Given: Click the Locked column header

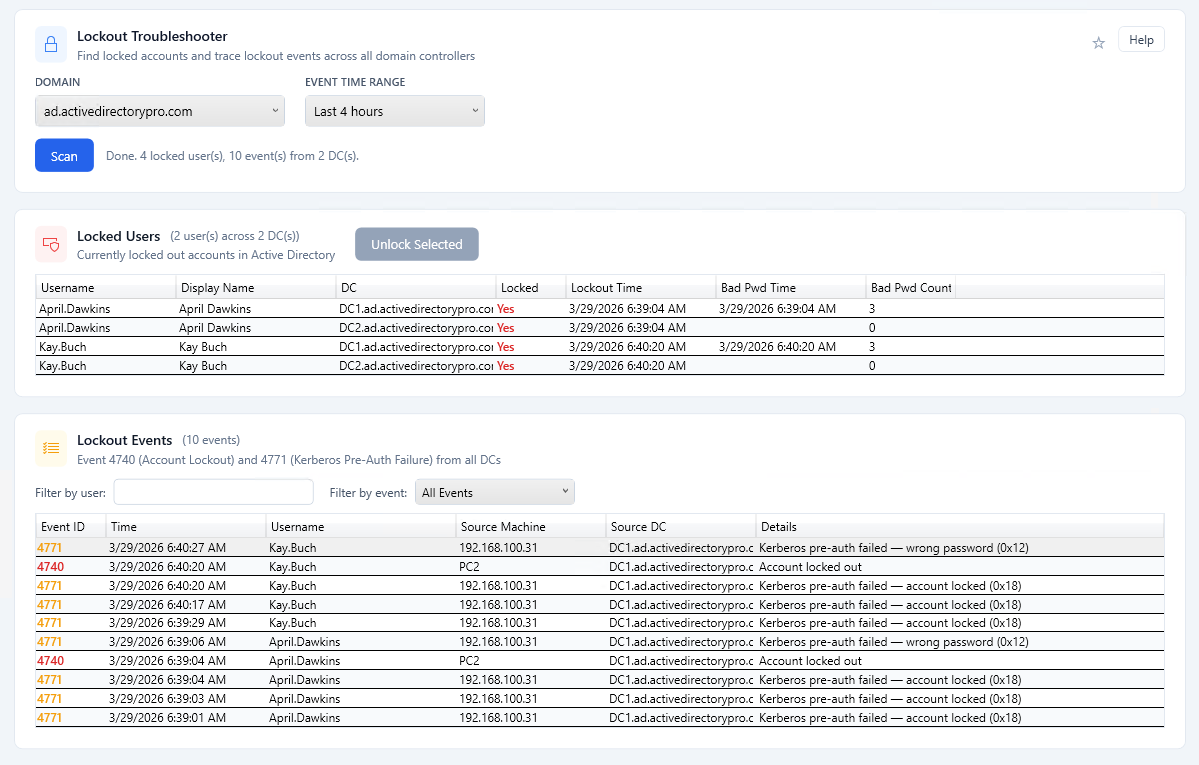Looking at the screenshot, I should 531,288.
